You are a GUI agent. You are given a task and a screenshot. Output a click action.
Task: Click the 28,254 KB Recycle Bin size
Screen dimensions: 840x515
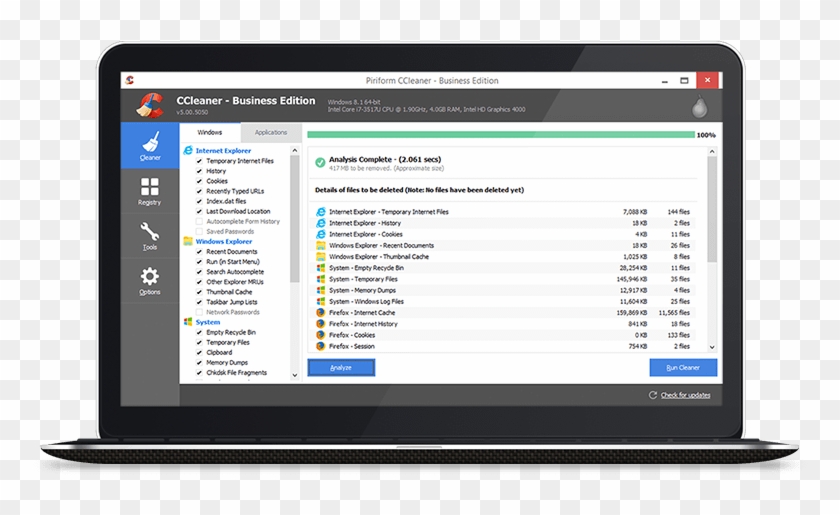pos(633,268)
